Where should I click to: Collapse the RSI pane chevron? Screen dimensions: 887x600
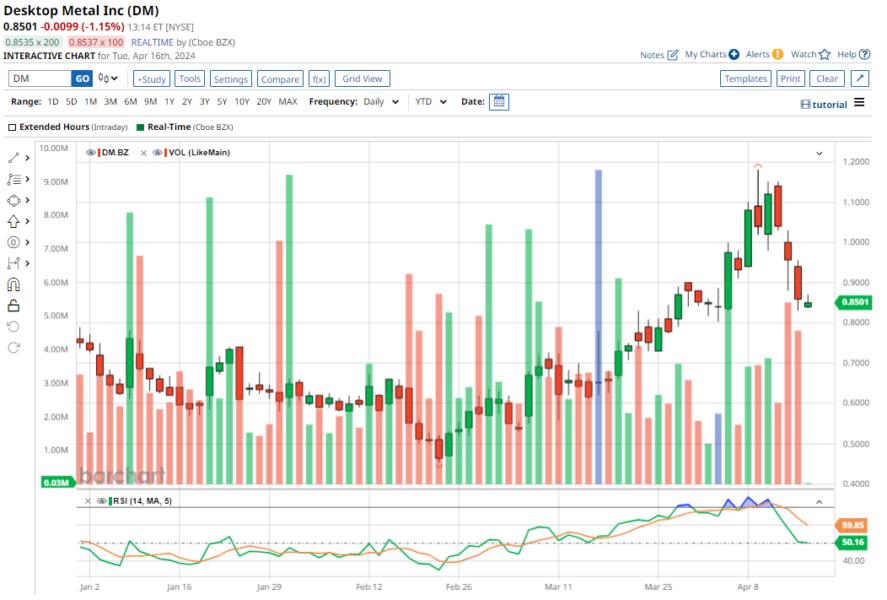[x=819, y=502]
